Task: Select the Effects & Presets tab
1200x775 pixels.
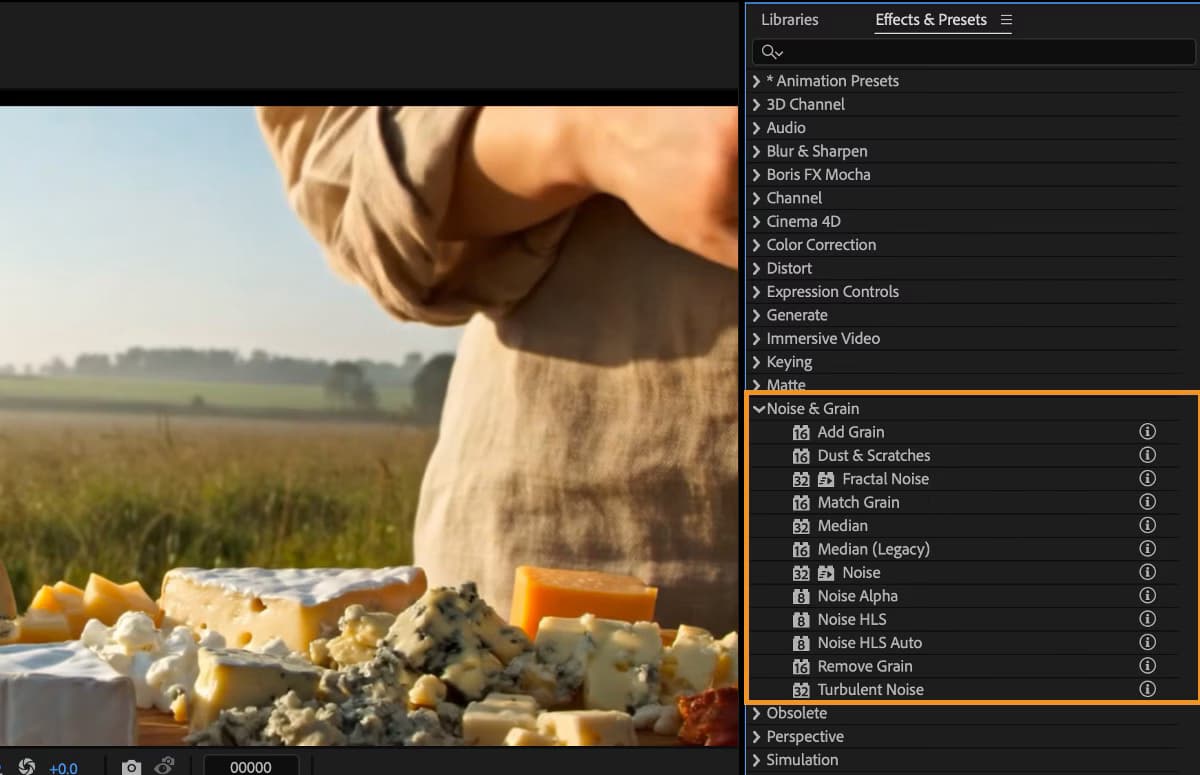Action: 931,19
